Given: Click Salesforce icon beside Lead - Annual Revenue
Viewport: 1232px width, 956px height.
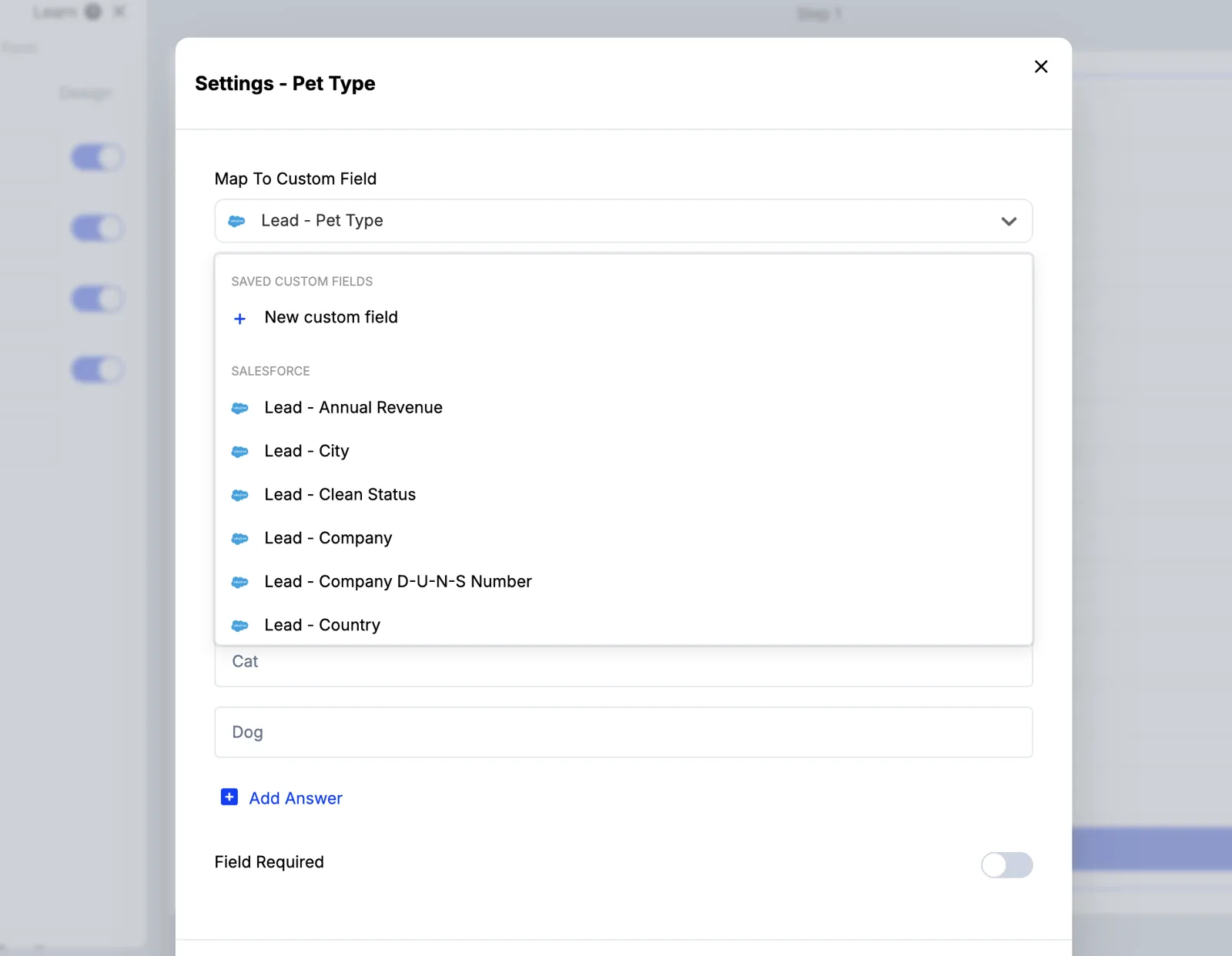Looking at the screenshot, I should 240,408.
